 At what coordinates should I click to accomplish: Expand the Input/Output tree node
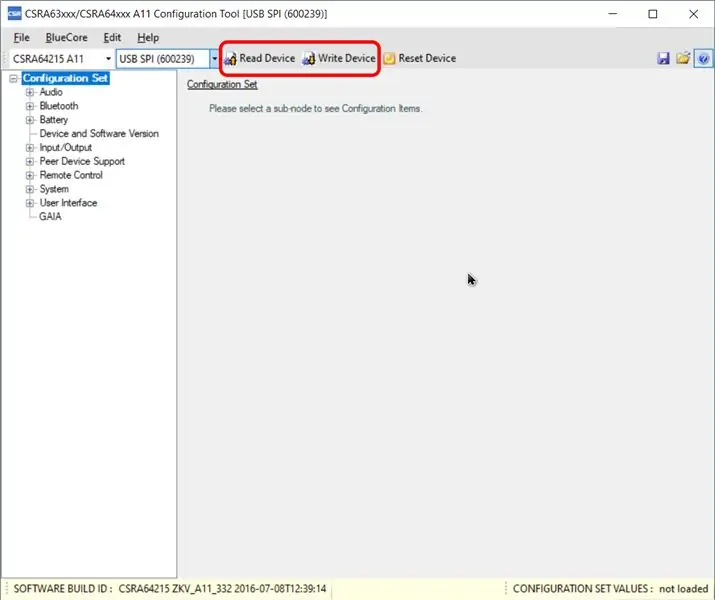pyautogui.click(x=30, y=148)
